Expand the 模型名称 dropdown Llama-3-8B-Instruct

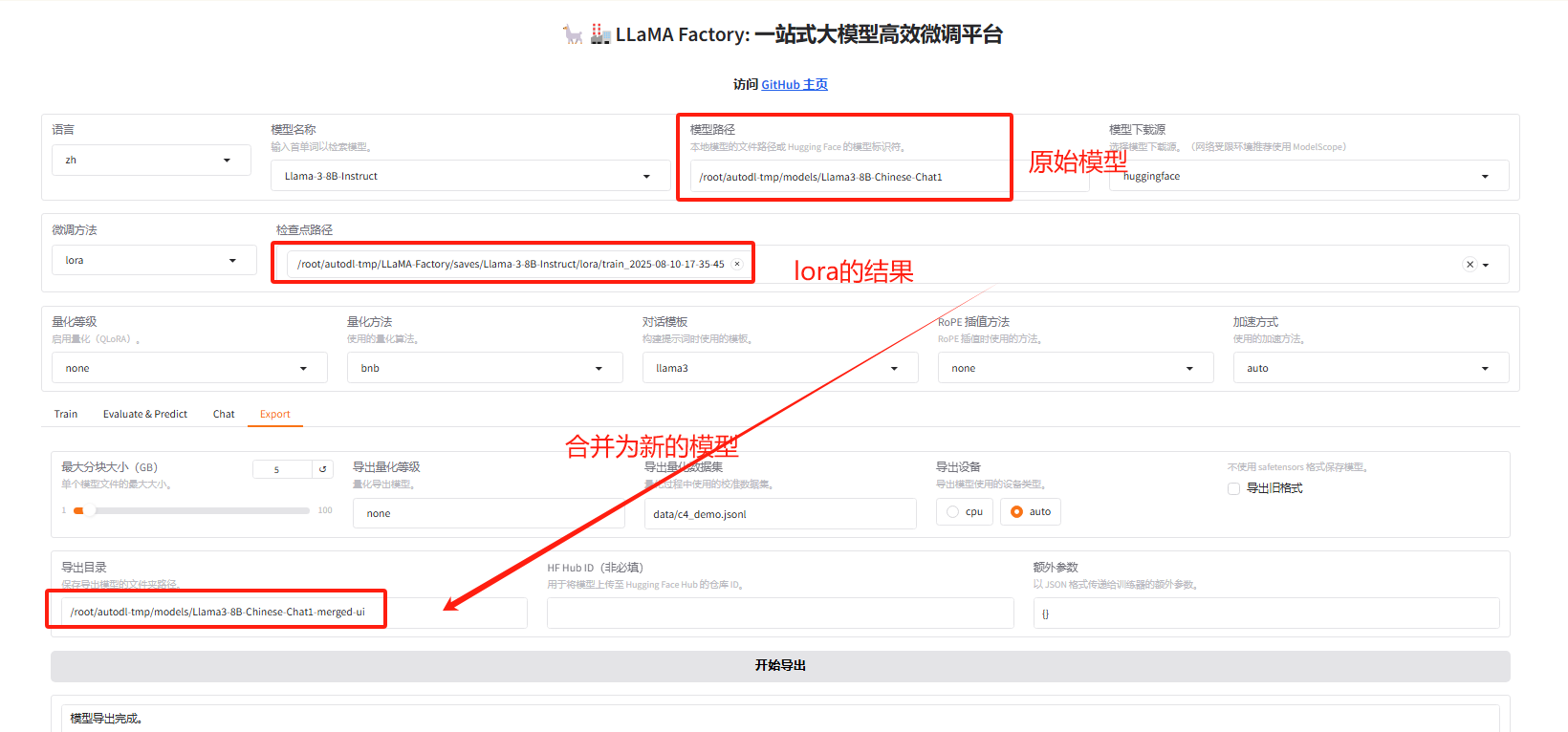pyautogui.click(x=470, y=176)
